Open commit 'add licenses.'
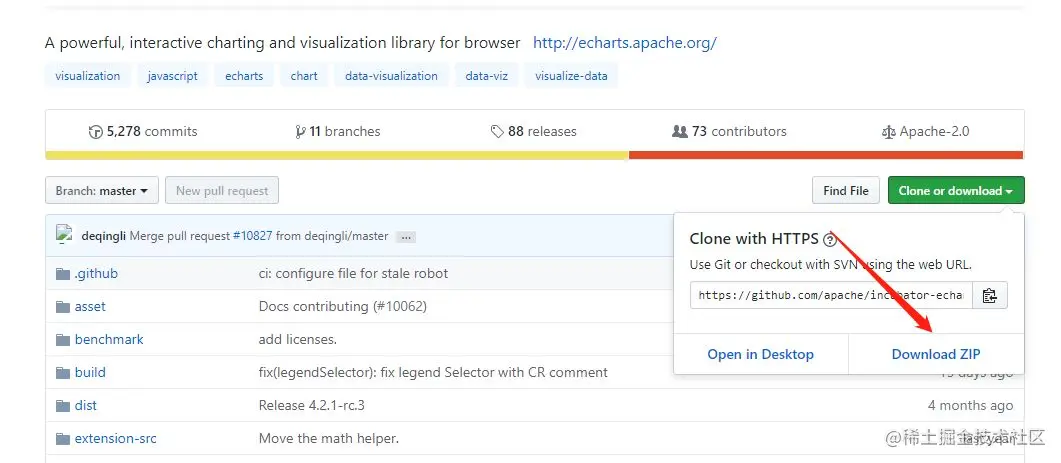 pyautogui.click(x=298, y=339)
